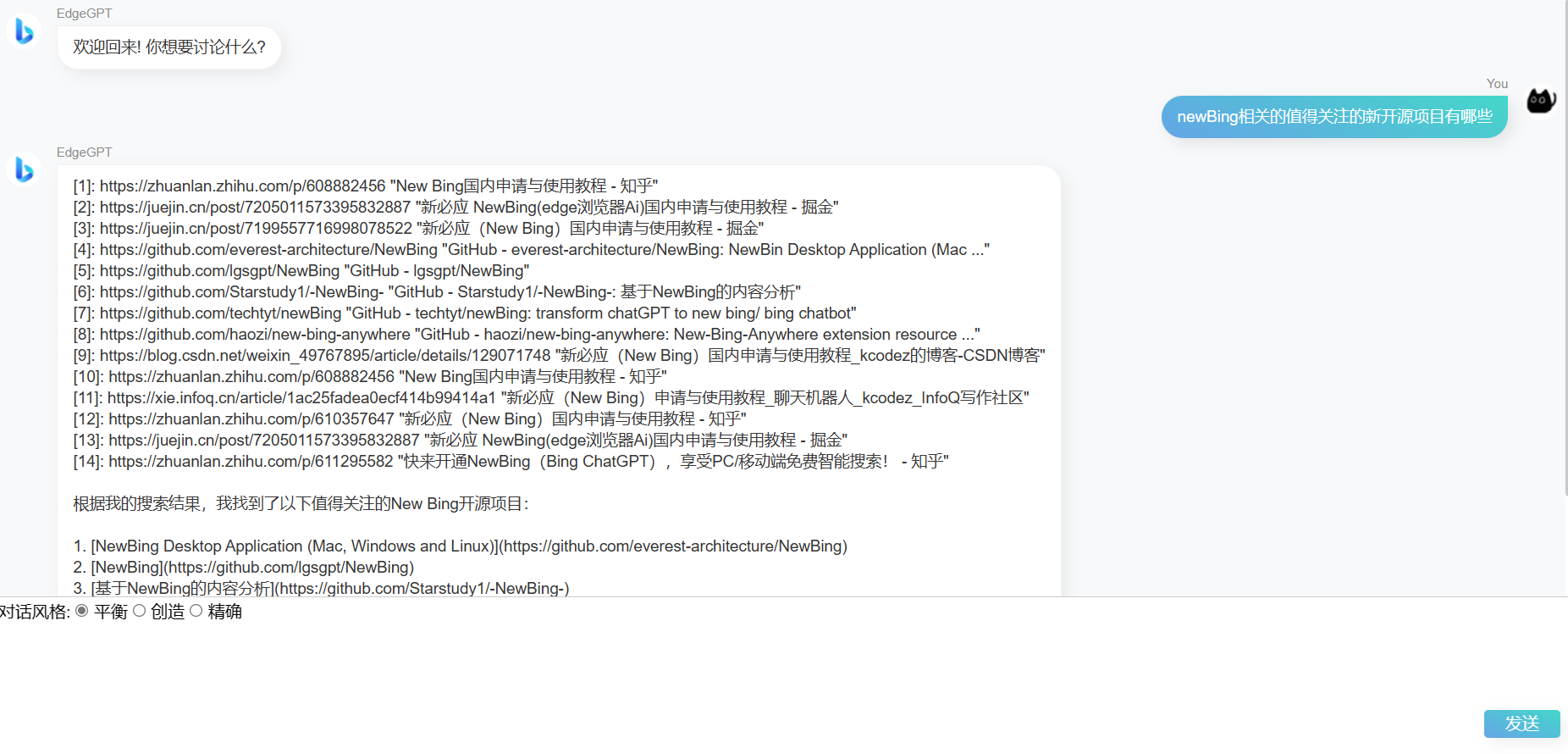
Task: Click reference [14] 快来开通NewBing zhihu line
Action: (511, 461)
